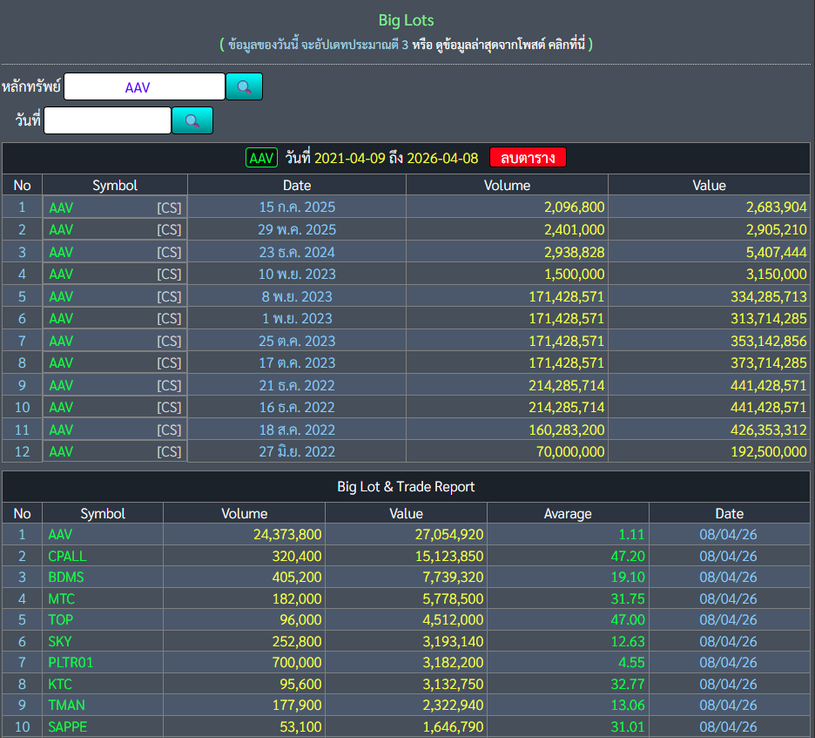Click the search icon beside the วันที่ field
The image size is (815, 738).
pyautogui.click(x=192, y=121)
